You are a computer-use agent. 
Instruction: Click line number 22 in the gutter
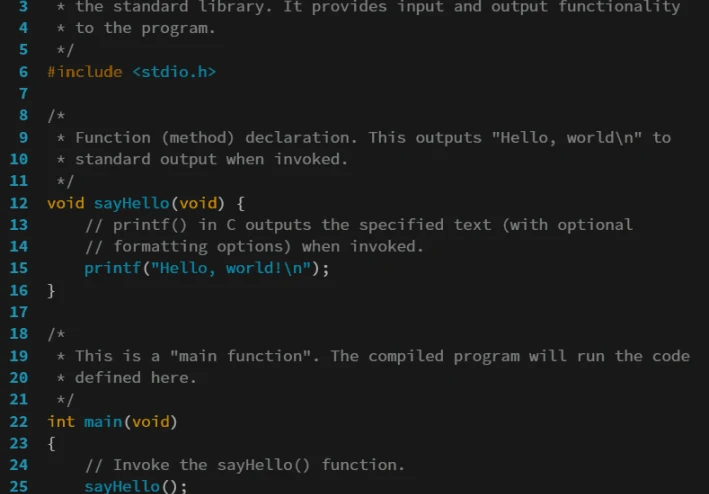click(19, 421)
